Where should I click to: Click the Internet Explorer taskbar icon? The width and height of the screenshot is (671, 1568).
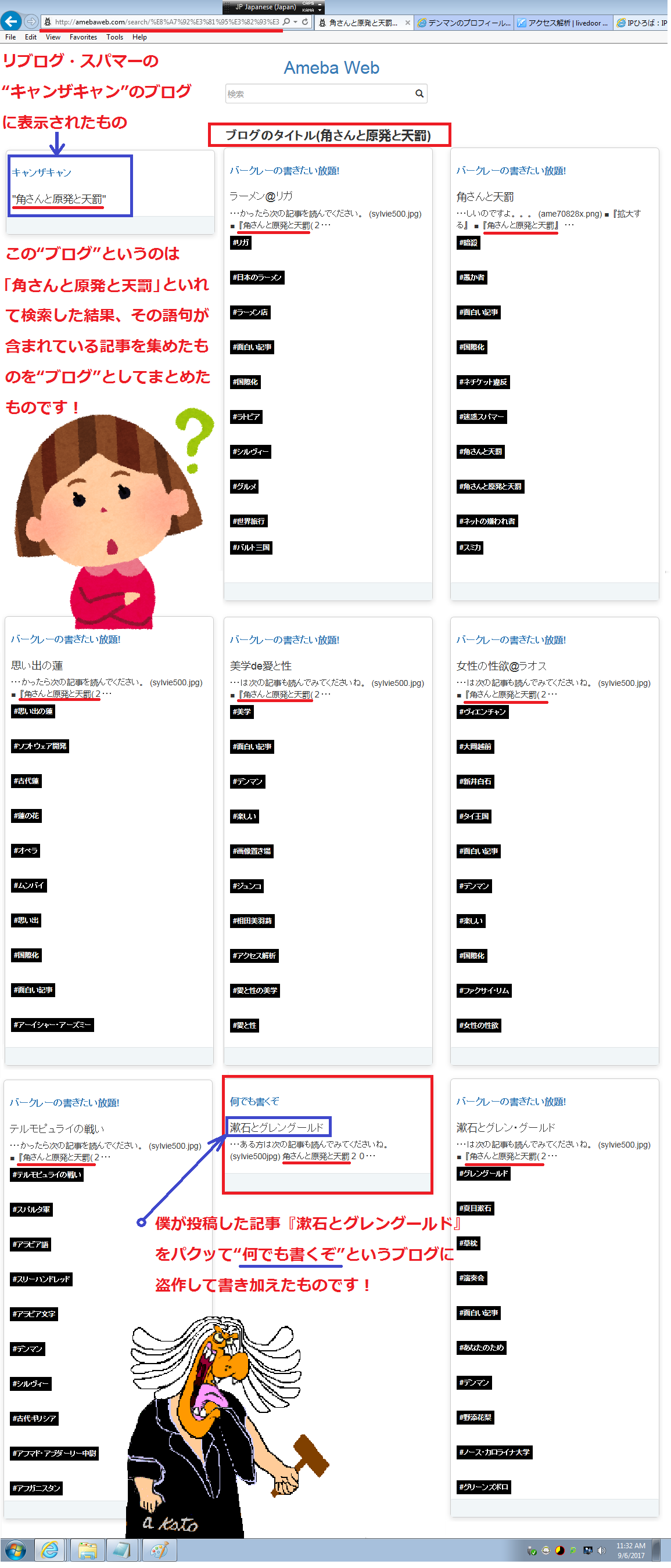click(50, 1550)
